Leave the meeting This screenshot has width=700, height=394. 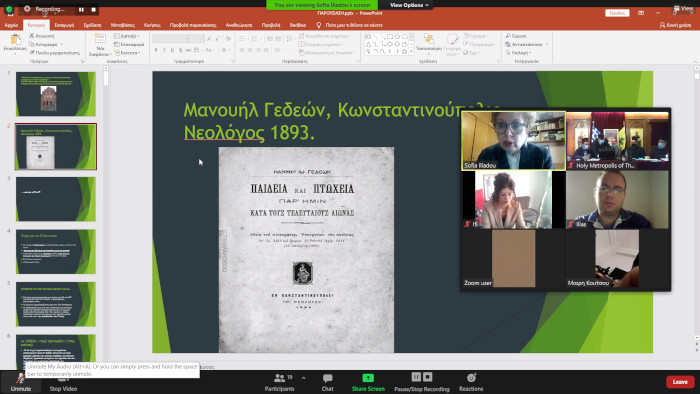coord(680,382)
